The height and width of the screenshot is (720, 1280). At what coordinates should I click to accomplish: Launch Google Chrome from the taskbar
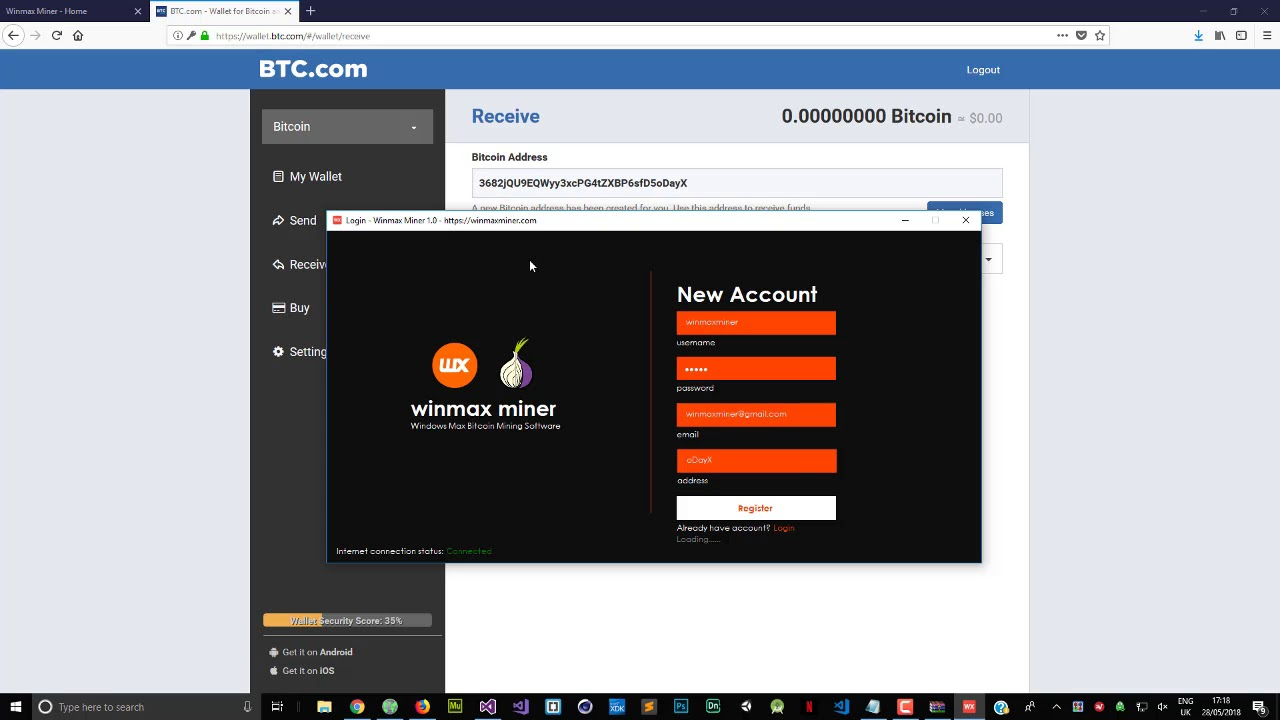[357, 707]
